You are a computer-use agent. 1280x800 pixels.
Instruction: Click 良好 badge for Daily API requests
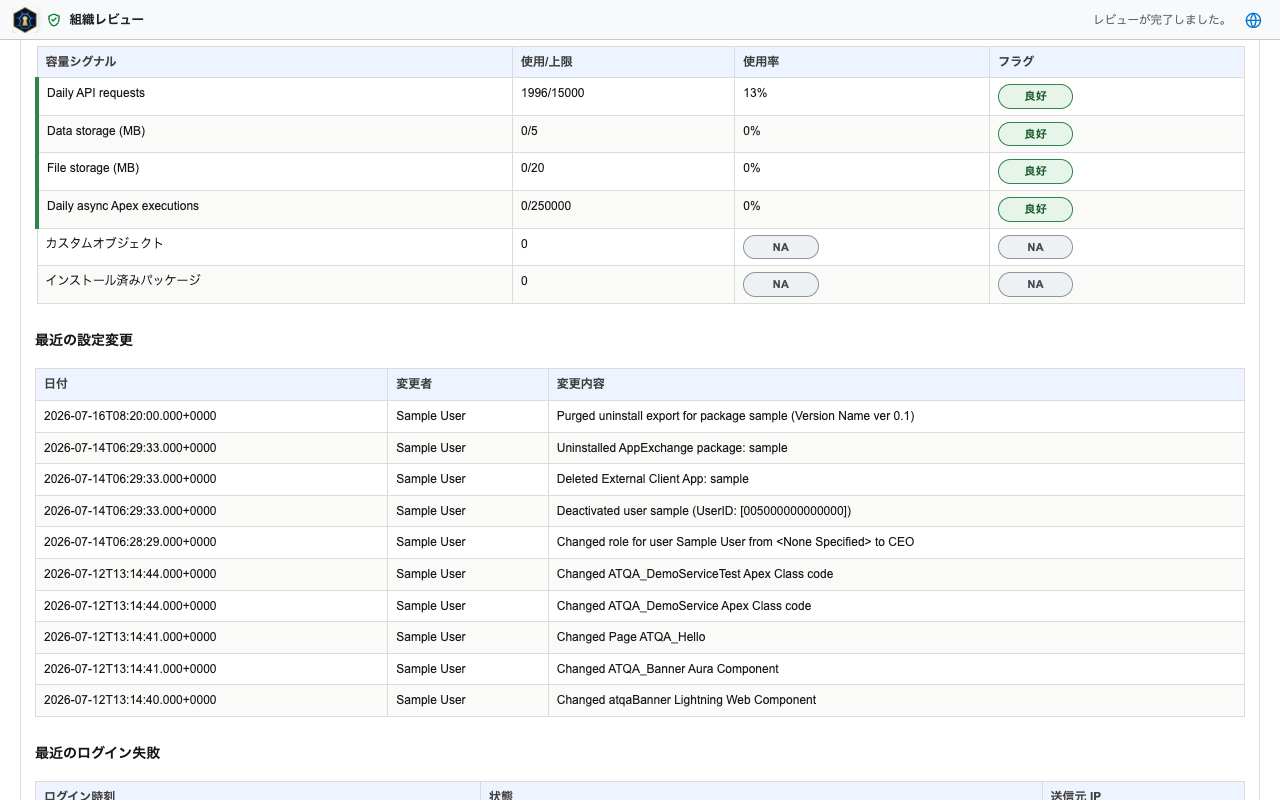click(x=1035, y=97)
